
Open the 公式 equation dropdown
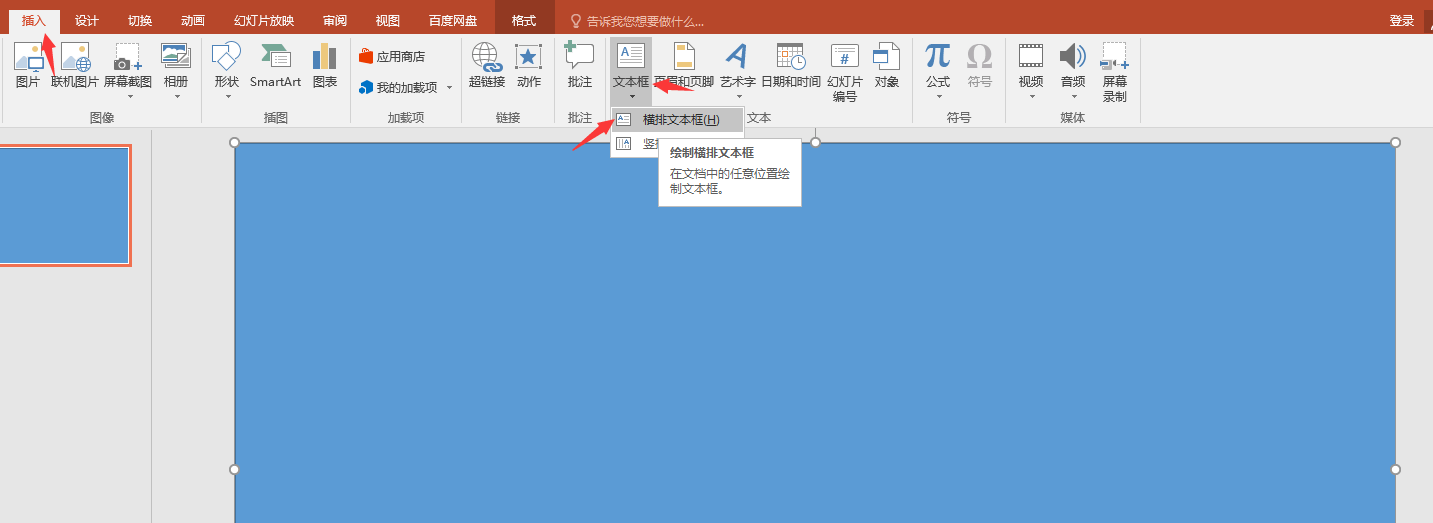point(938,71)
